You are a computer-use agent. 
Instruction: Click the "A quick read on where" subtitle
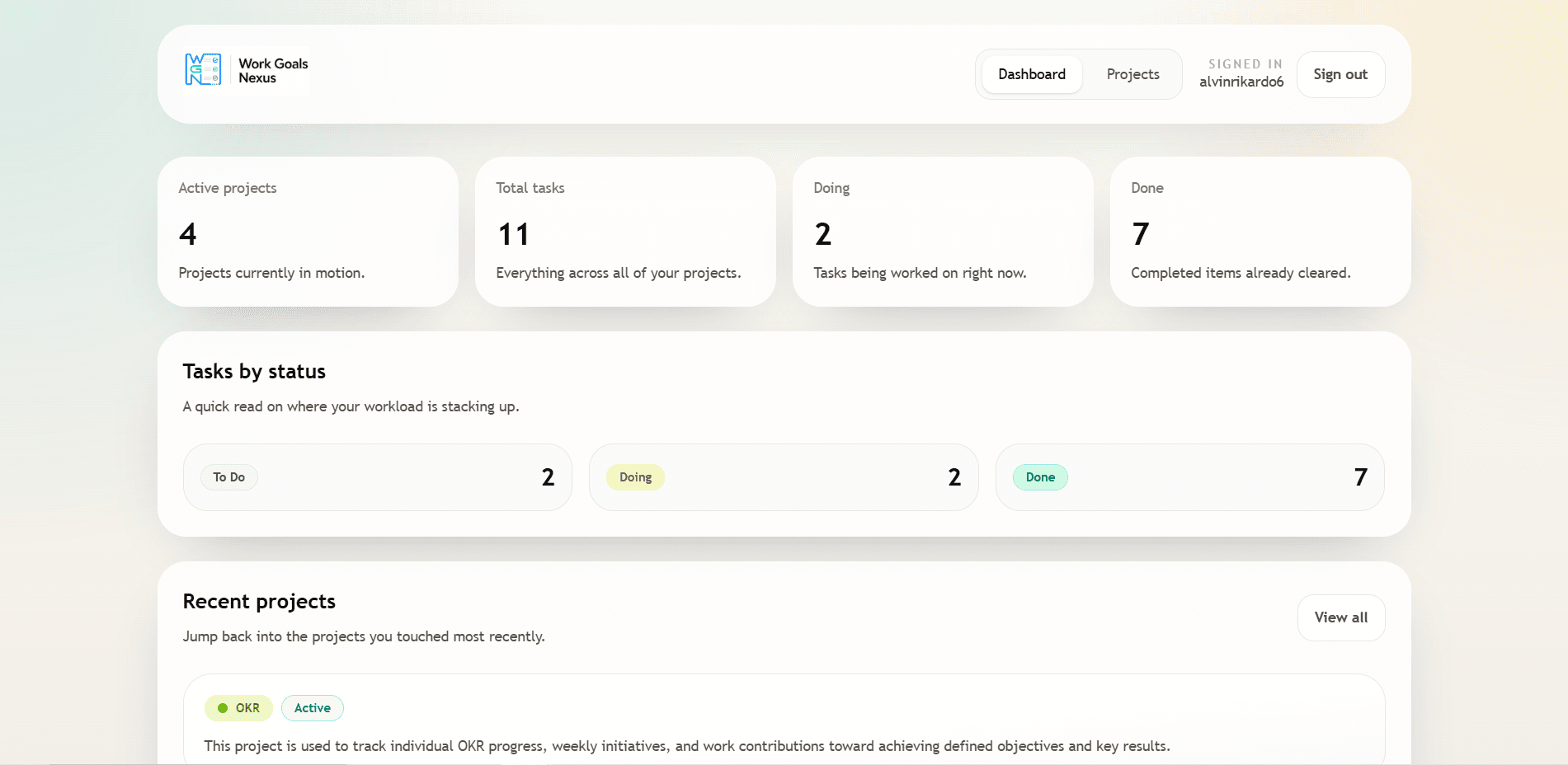(x=351, y=406)
